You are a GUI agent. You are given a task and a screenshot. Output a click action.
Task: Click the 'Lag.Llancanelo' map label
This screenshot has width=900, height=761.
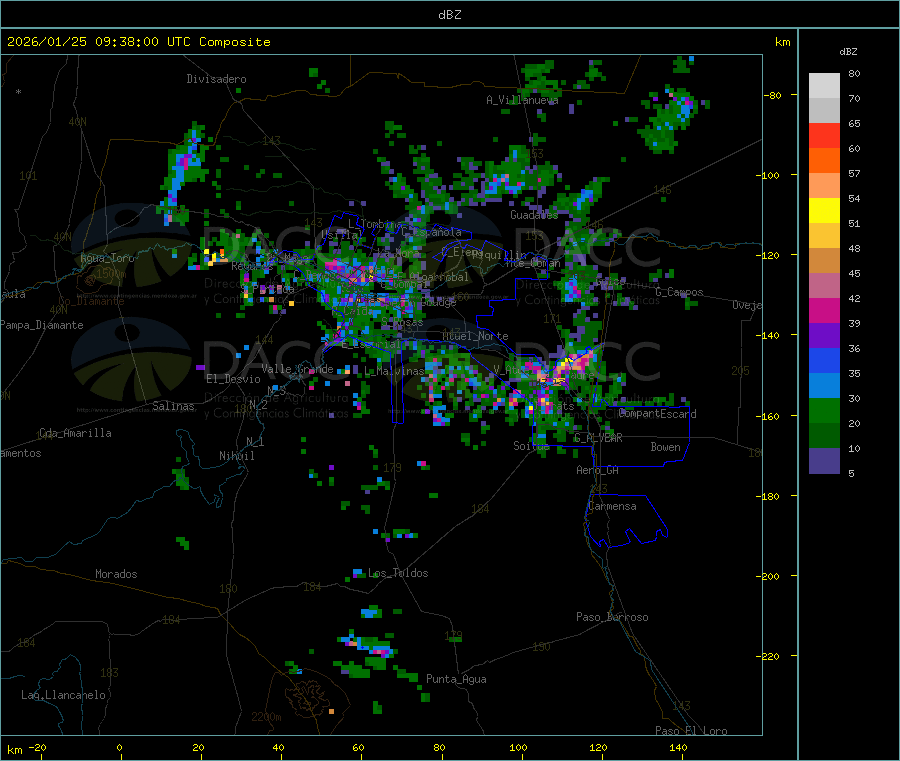point(63,695)
